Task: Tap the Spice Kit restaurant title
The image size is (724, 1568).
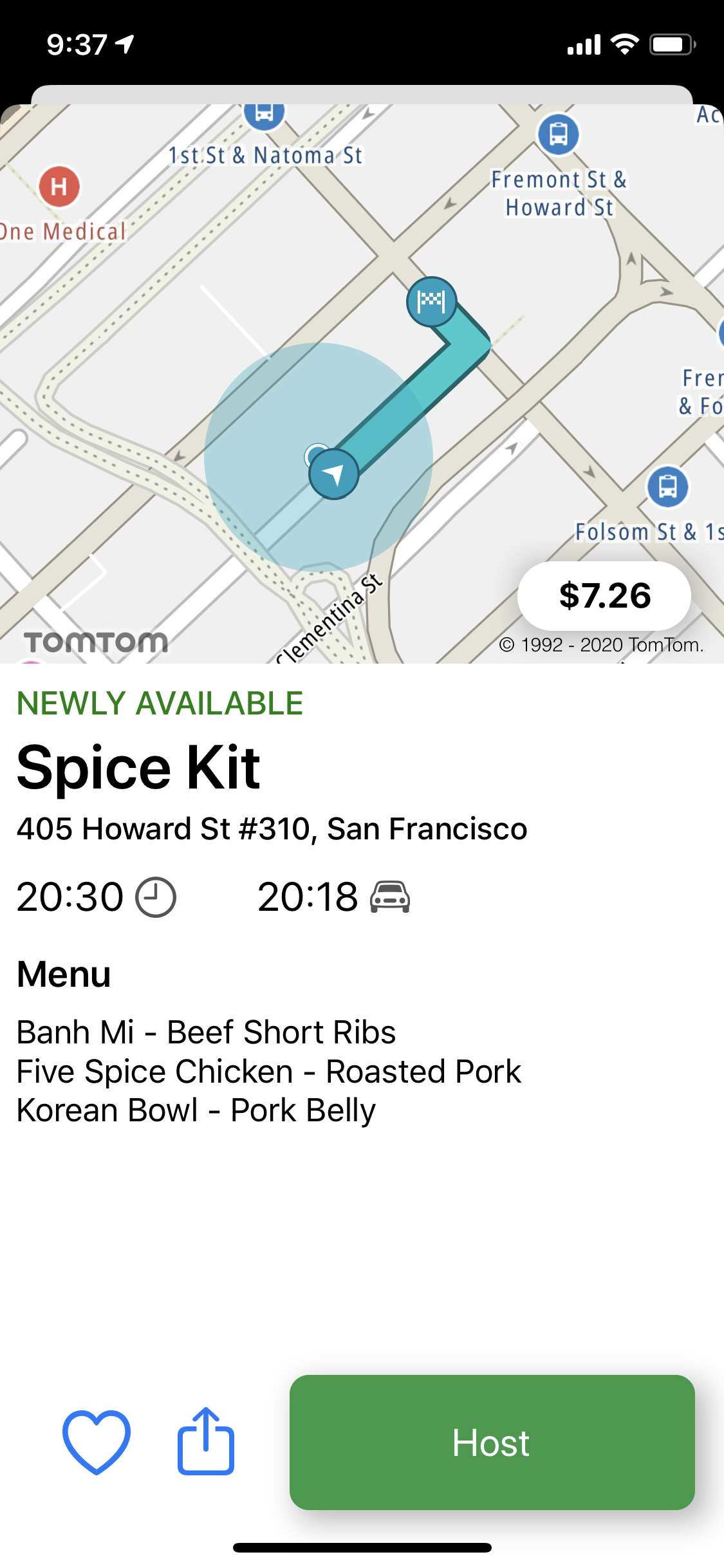Action: (x=138, y=767)
